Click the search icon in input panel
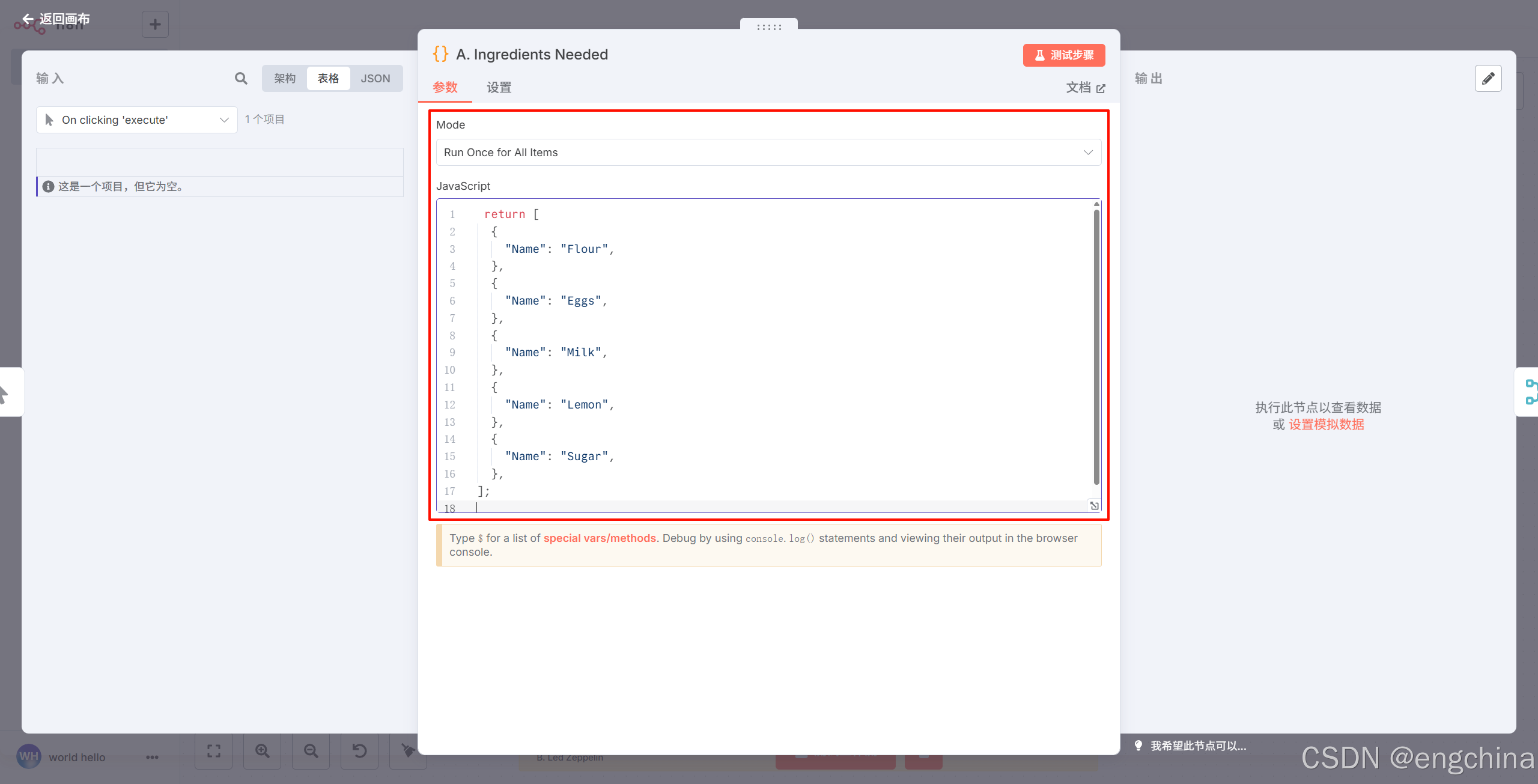 click(241, 79)
